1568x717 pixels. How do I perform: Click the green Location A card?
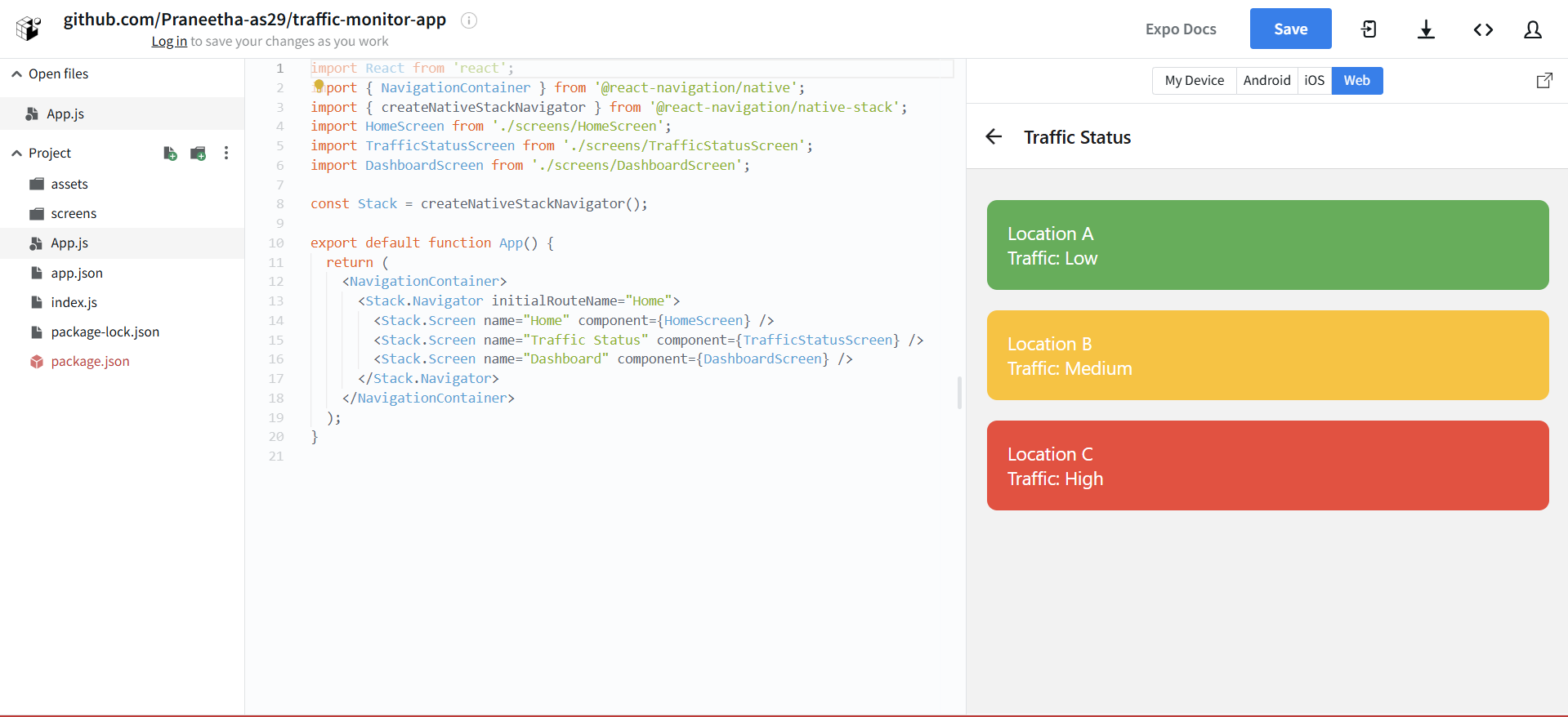coord(1267,245)
